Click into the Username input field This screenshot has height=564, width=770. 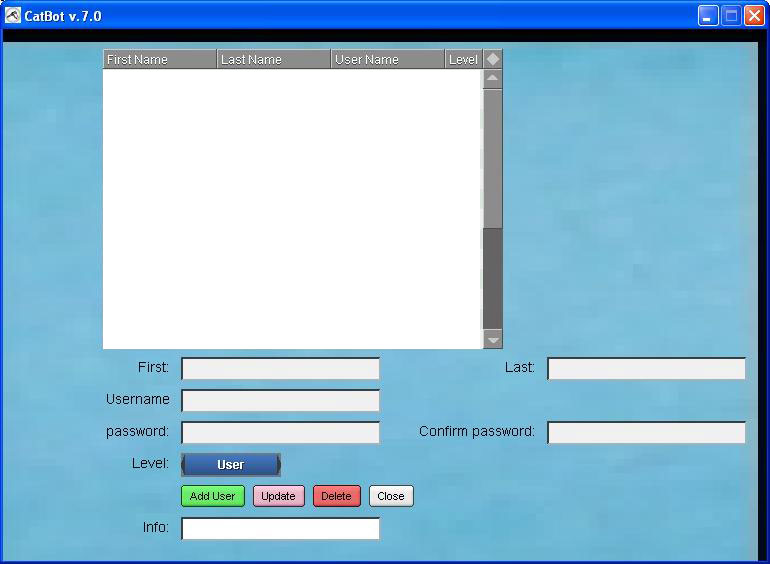280,400
